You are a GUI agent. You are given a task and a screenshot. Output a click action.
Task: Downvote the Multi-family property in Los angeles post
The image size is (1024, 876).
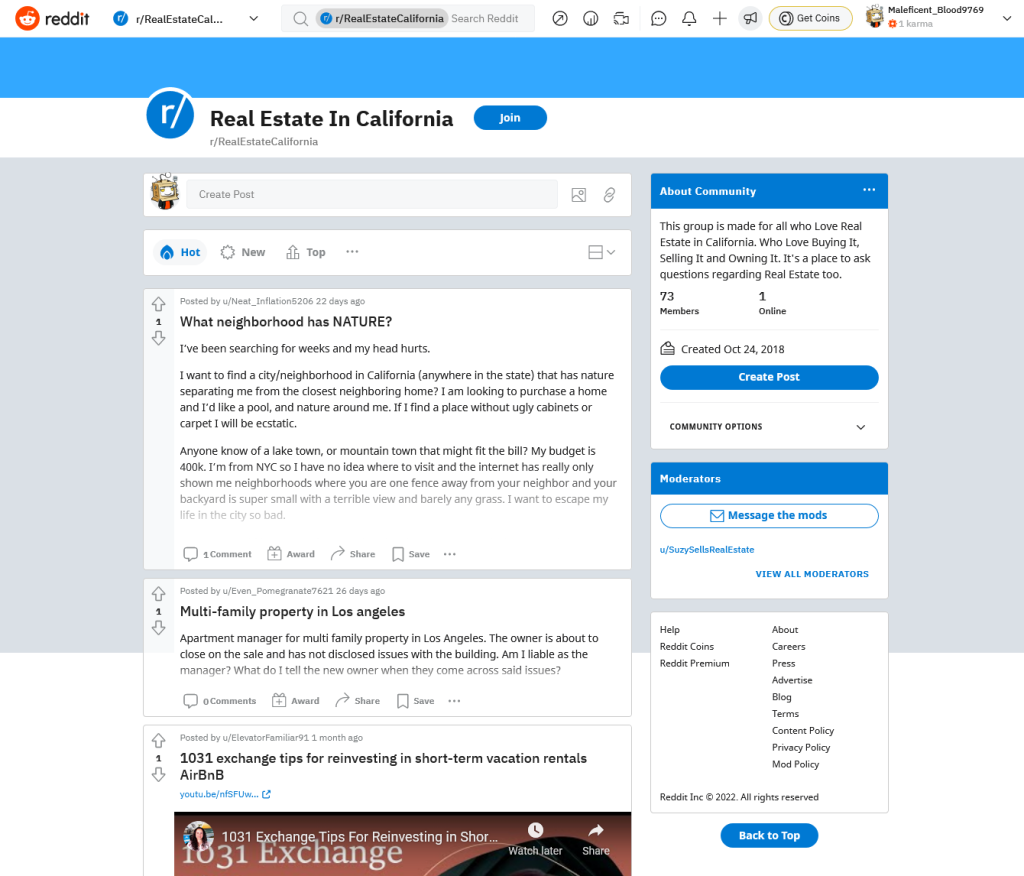pyautogui.click(x=159, y=628)
